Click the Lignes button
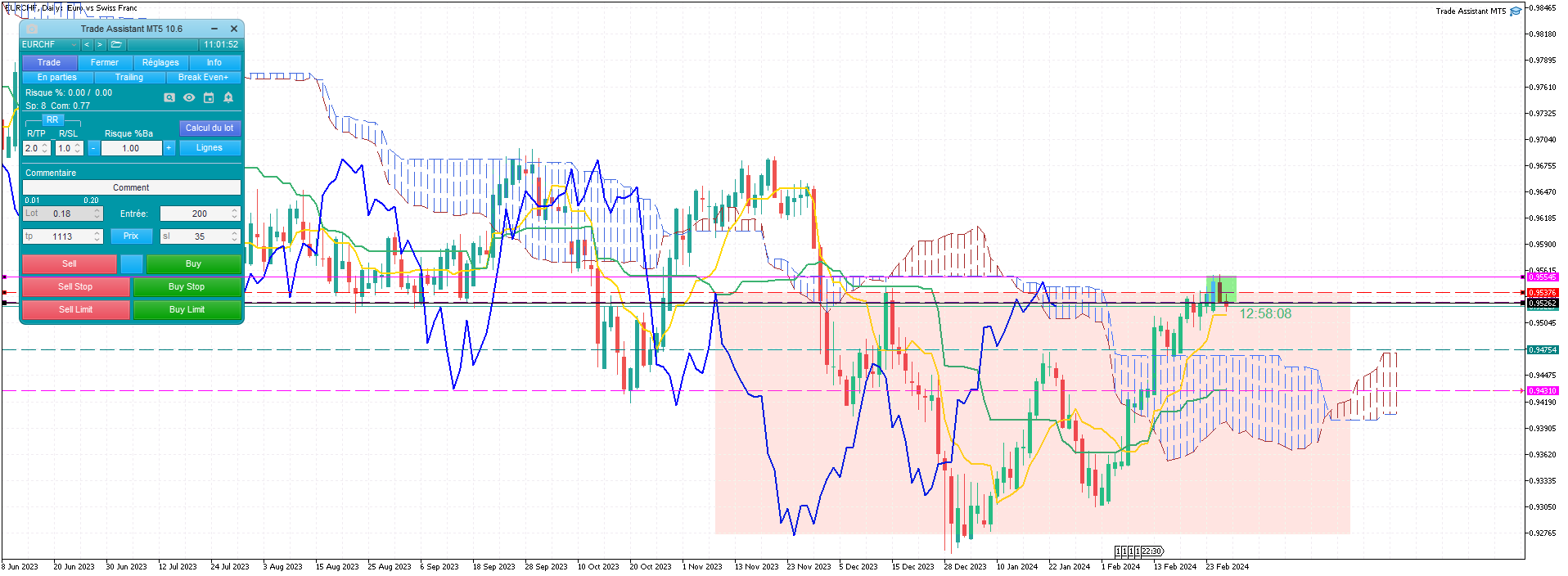 tap(210, 148)
